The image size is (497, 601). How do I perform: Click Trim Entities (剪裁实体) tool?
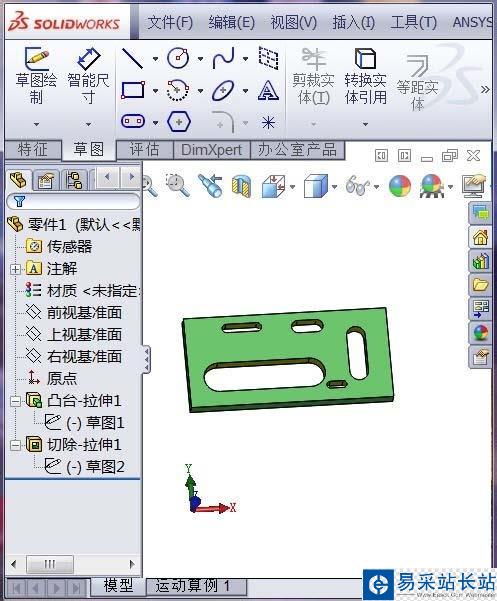(x=313, y=76)
